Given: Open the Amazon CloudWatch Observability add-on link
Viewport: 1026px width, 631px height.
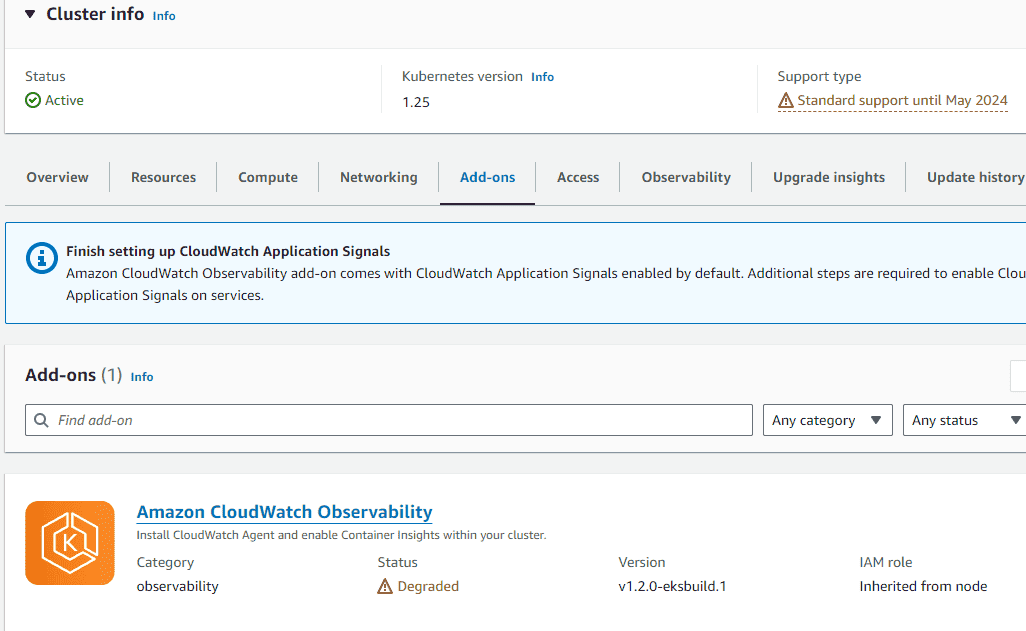Looking at the screenshot, I should pyautogui.click(x=284, y=512).
